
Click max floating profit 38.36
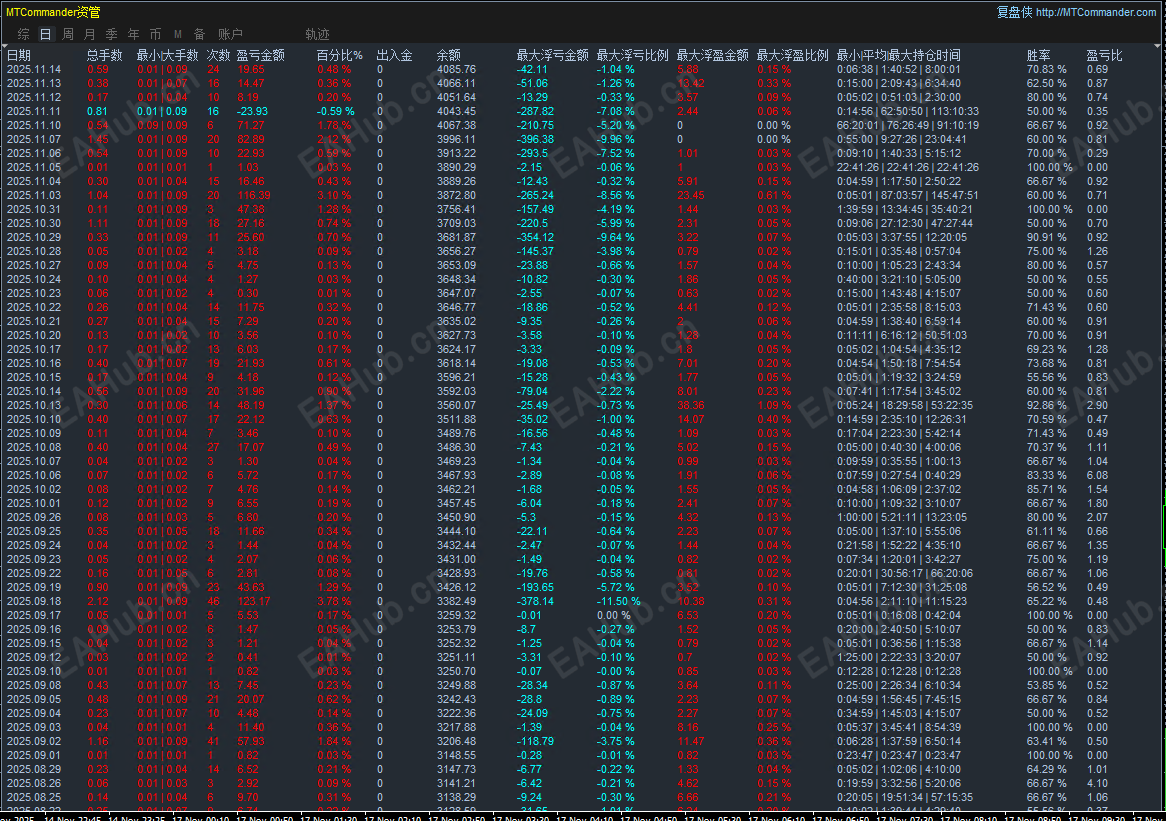(690, 405)
